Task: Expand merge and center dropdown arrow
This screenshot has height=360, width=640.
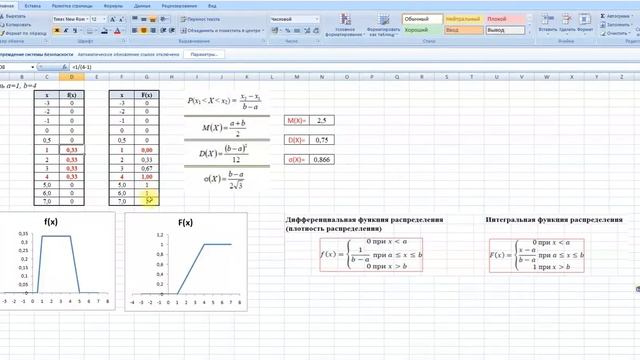Action: click(x=263, y=31)
